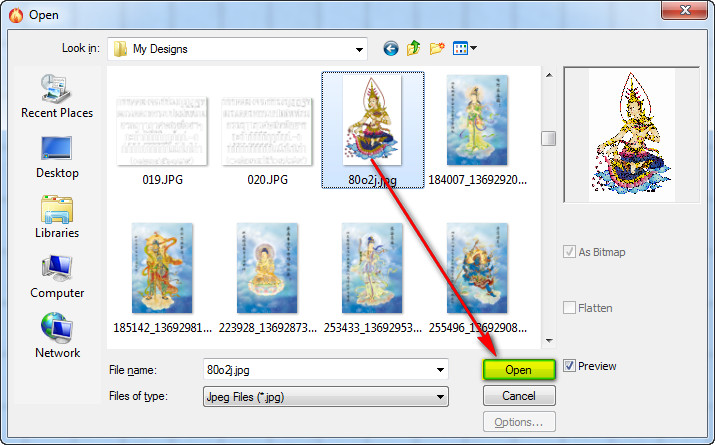The width and height of the screenshot is (715, 445).
Task: Go up one folder level
Action: [x=414, y=48]
